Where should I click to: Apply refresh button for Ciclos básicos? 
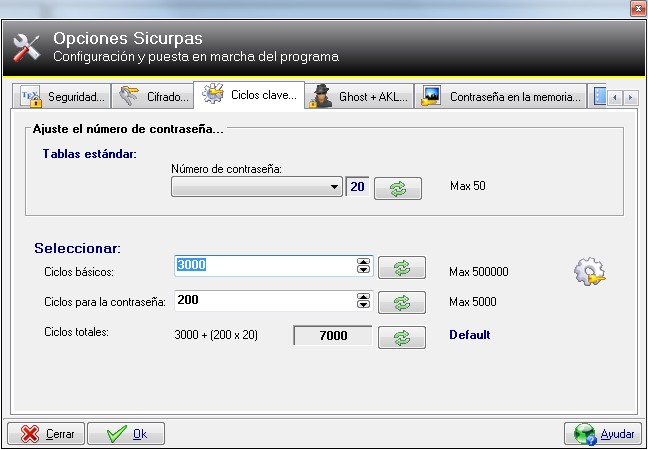point(402,268)
